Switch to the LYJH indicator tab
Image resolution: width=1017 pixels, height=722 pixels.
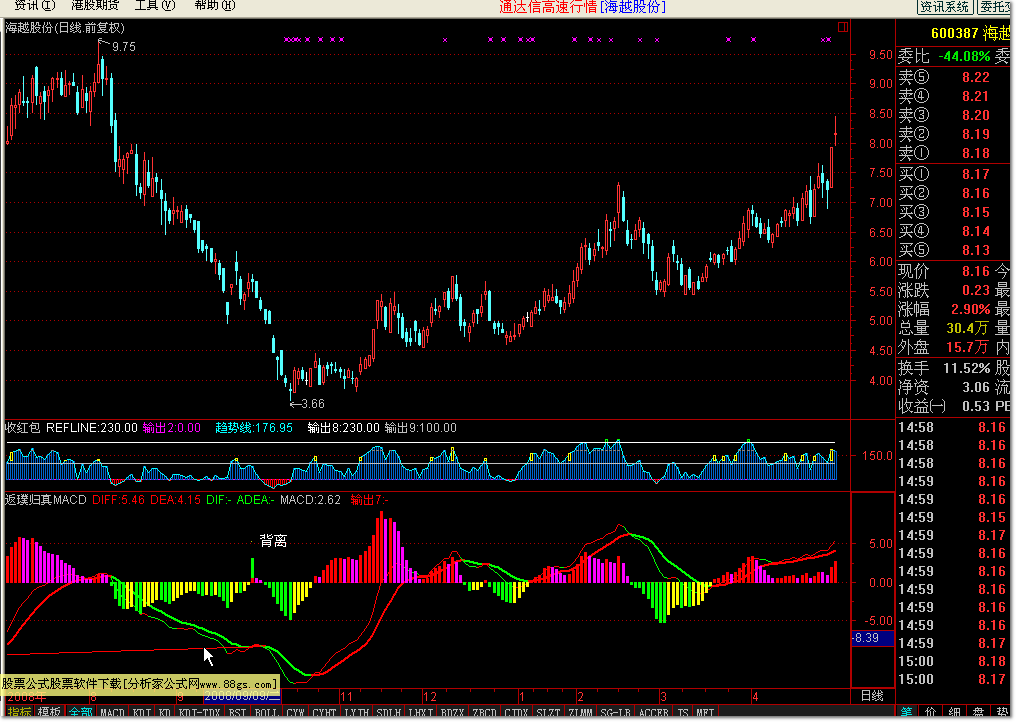357,712
